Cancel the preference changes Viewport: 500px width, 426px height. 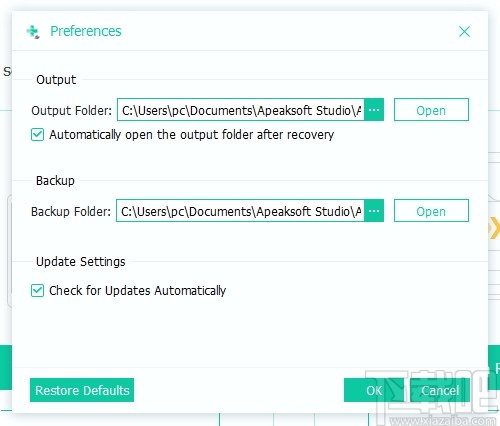[x=440, y=390]
